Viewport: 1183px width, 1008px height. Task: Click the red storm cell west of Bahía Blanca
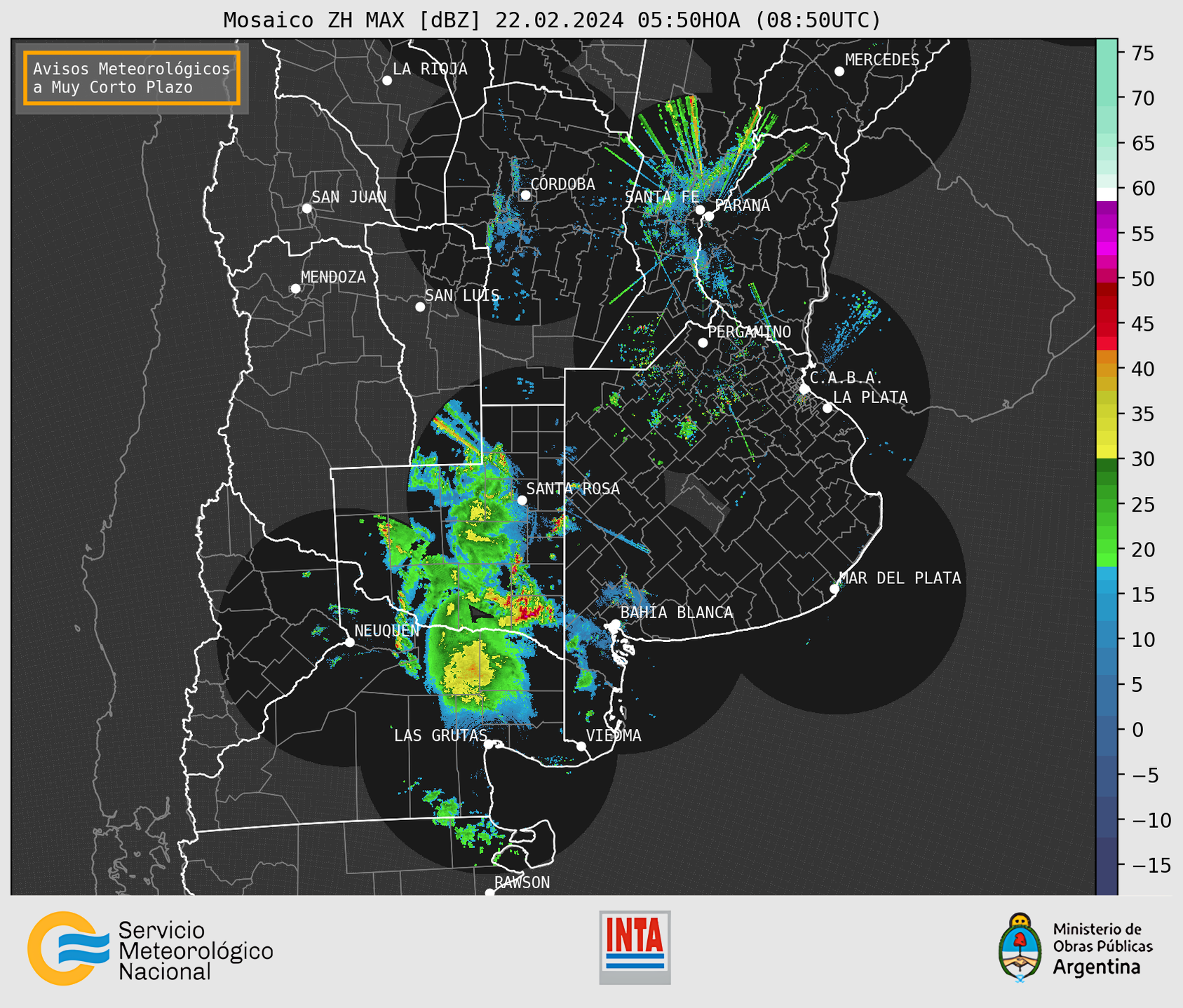click(x=528, y=611)
